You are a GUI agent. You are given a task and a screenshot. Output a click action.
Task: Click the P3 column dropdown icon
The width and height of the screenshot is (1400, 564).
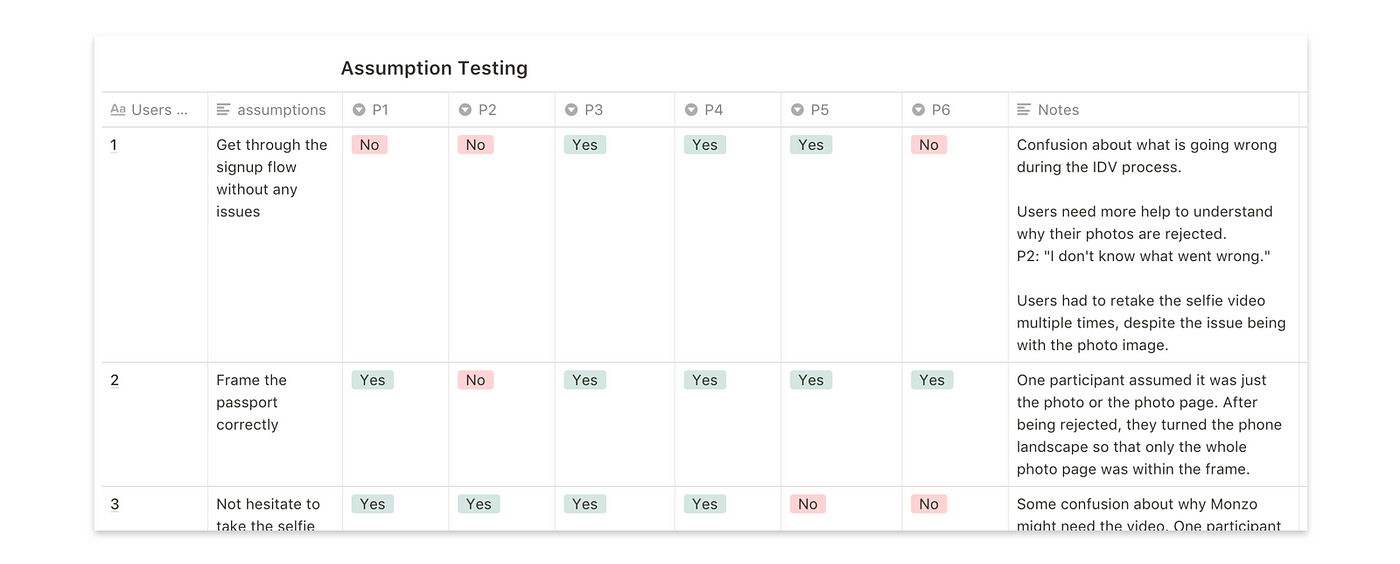(571, 110)
